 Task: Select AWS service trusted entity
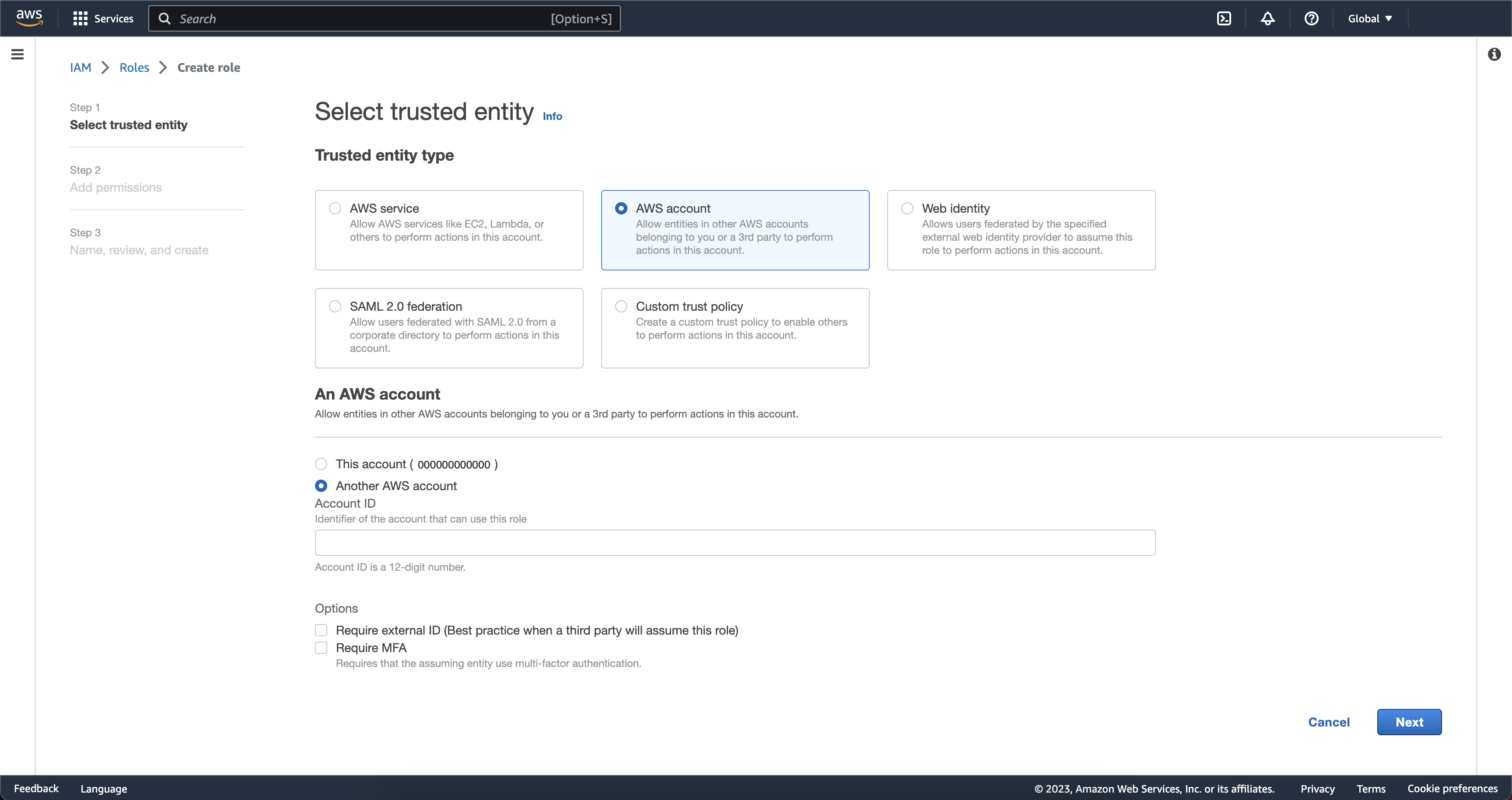point(449,230)
